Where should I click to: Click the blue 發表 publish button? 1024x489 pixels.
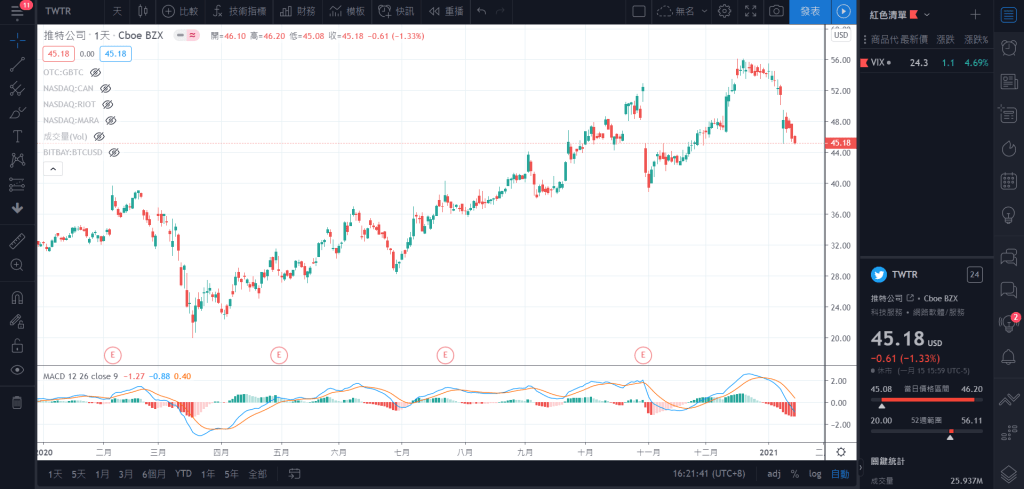pyautogui.click(x=809, y=12)
